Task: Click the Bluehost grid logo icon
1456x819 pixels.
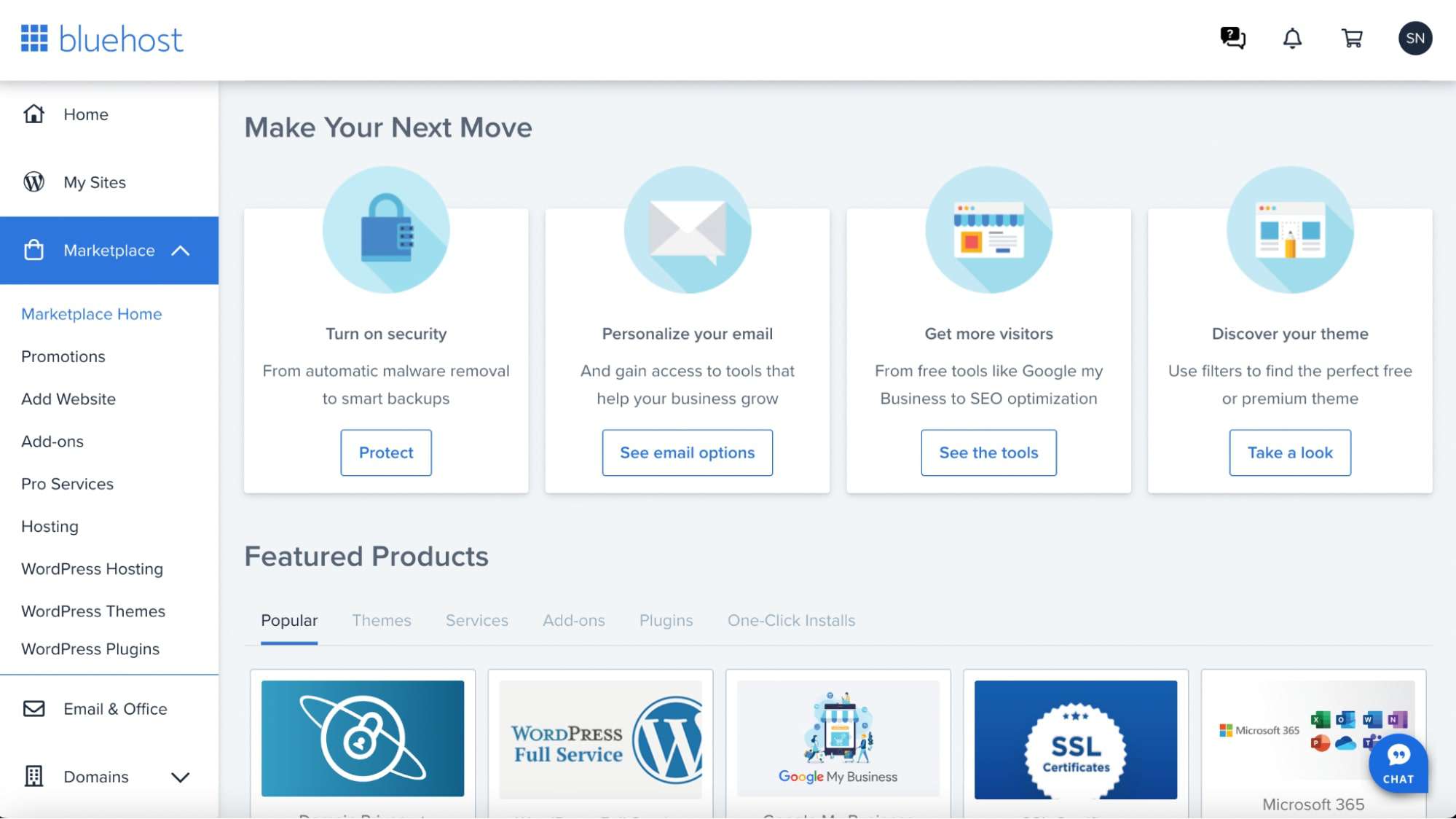Action: coord(34,39)
